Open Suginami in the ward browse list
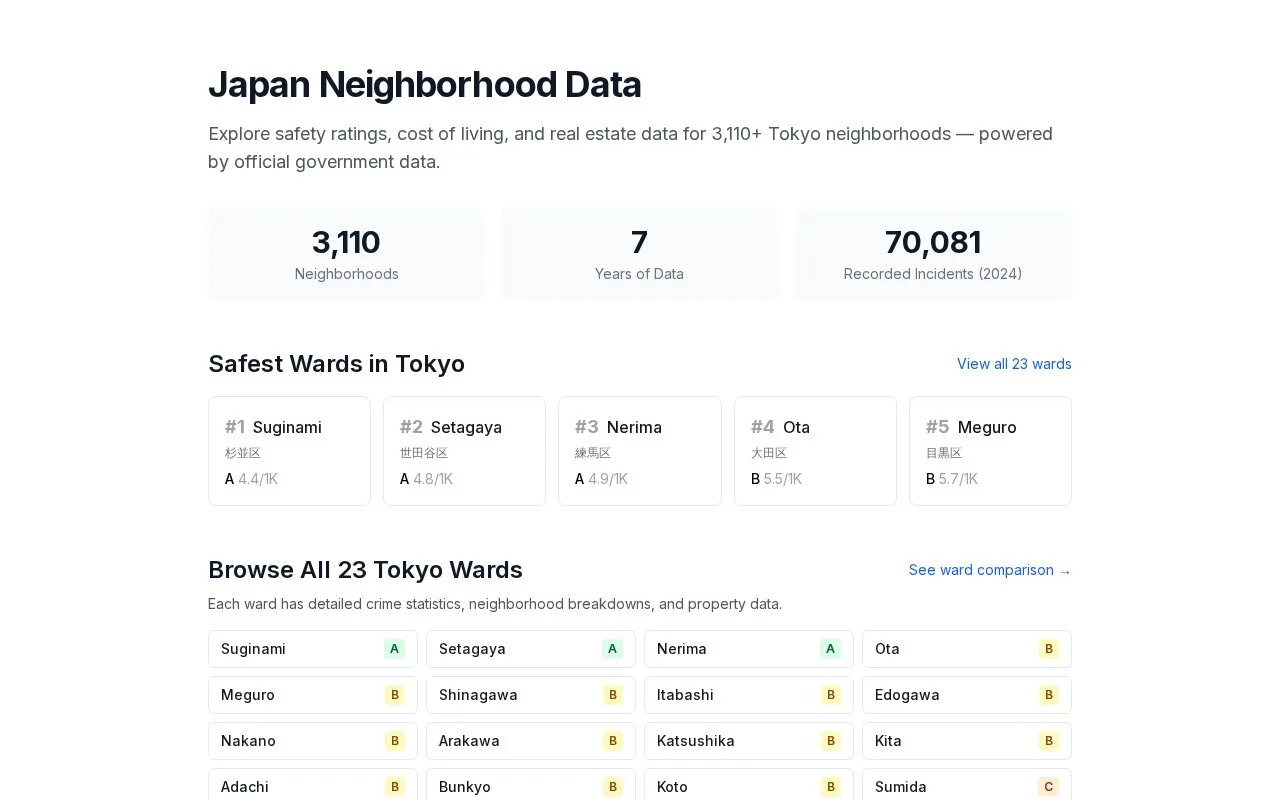This screenshot has width=1280, height=800. pyautogui.click(x=313, y=649)
